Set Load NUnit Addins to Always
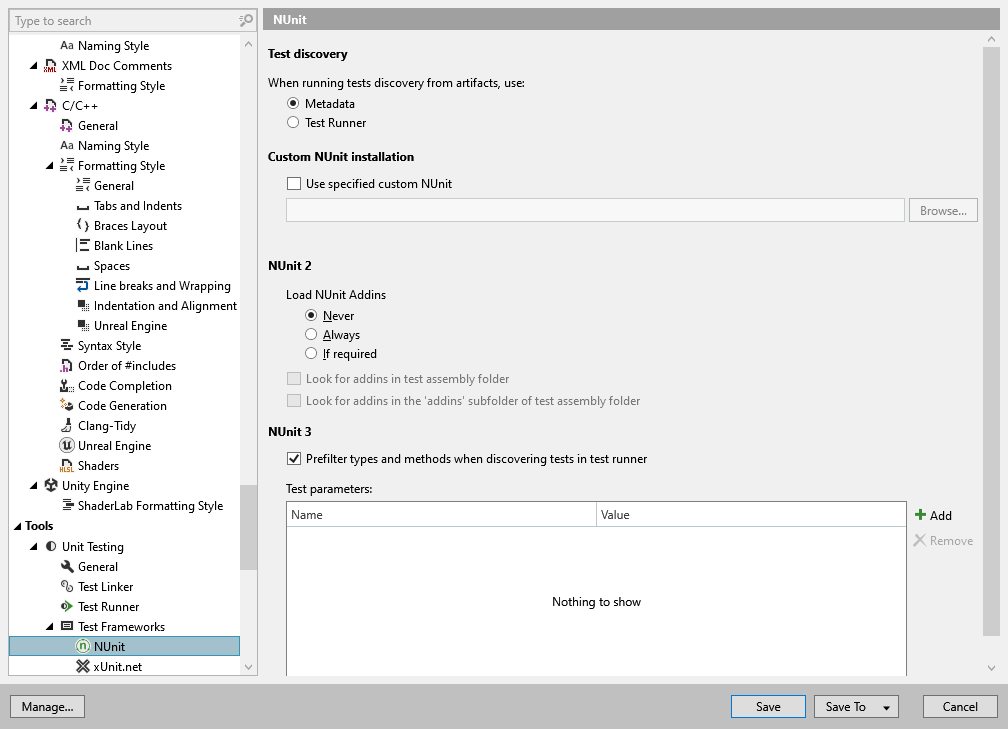The height and width of the screenshot is (729, 1008). (x=311, y=333)
